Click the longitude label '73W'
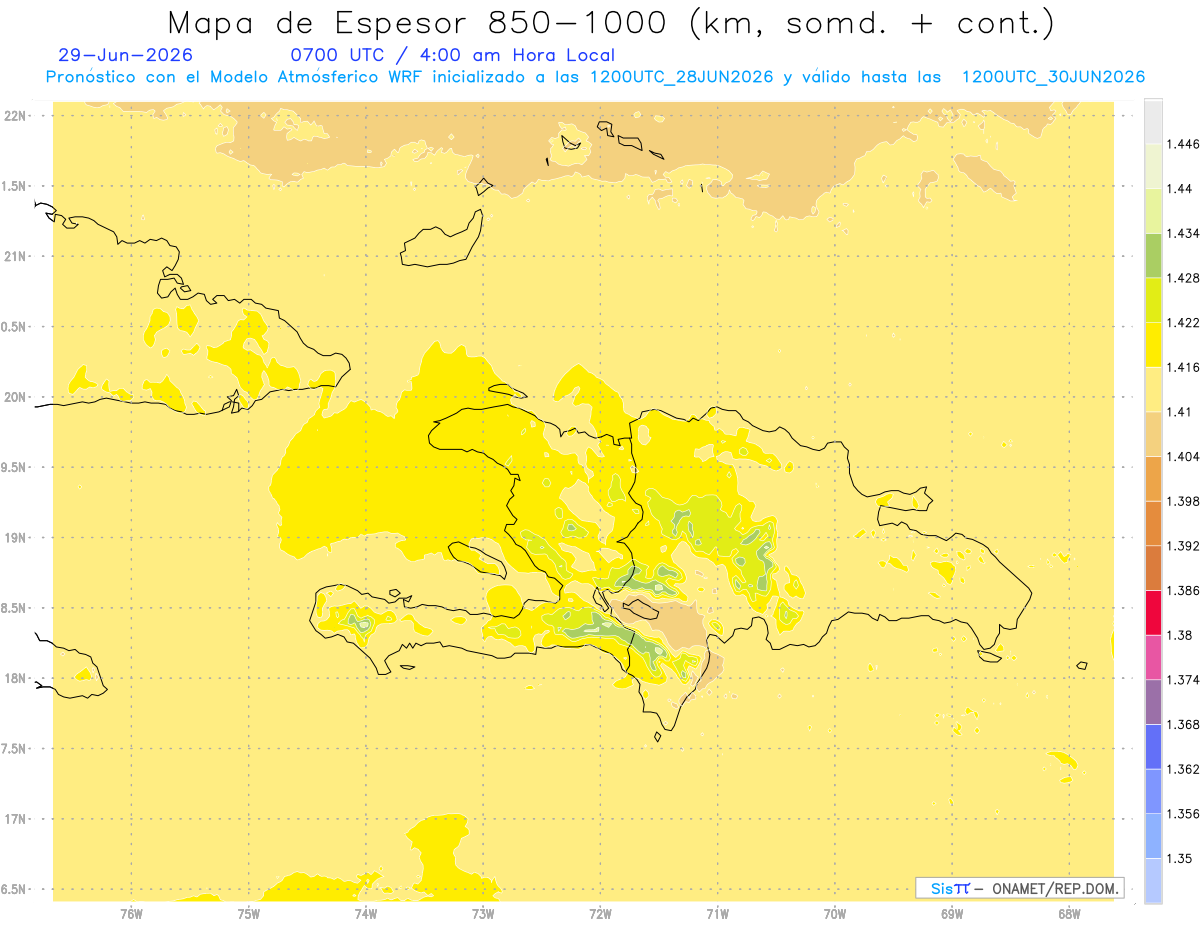This screenshot has height=927, width=1200. point(483,913)
